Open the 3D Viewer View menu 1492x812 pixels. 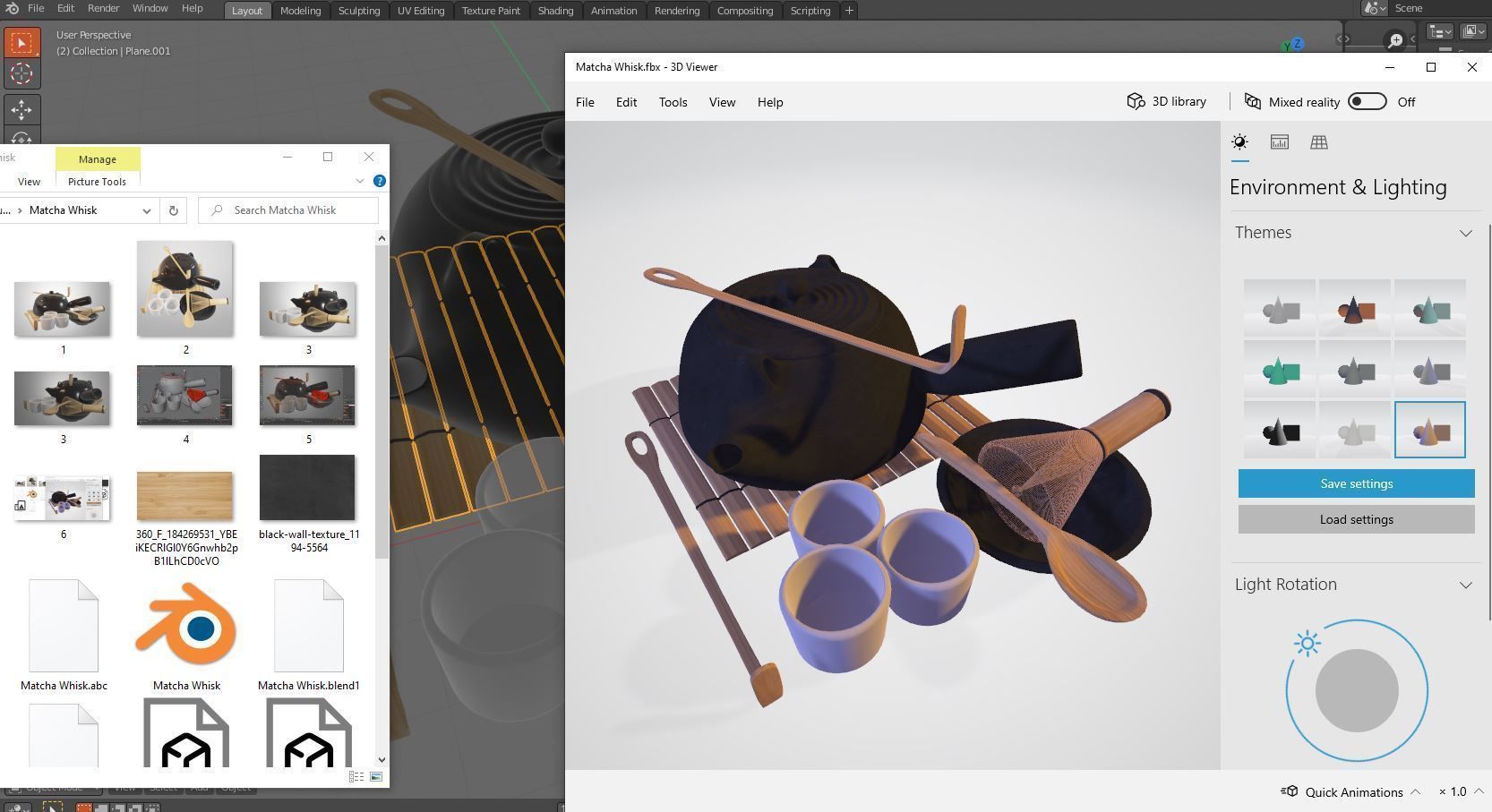coord(722,102)
